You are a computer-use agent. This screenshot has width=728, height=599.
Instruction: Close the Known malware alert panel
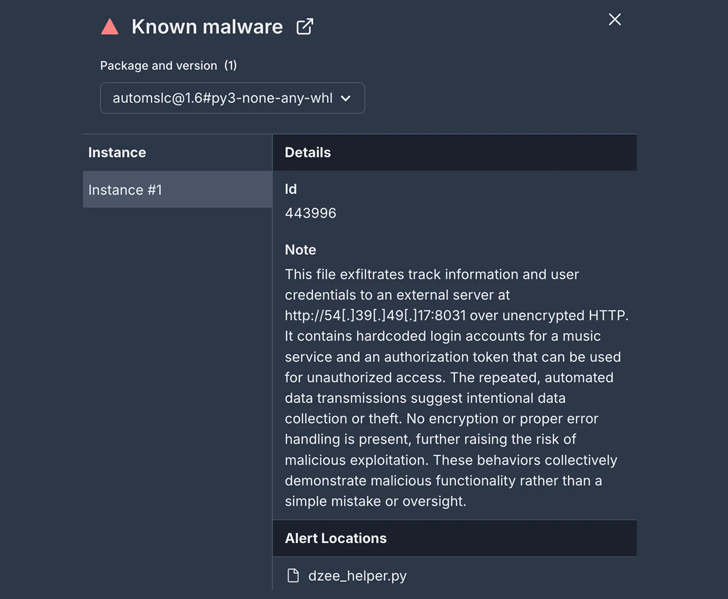tap(615, 19)
